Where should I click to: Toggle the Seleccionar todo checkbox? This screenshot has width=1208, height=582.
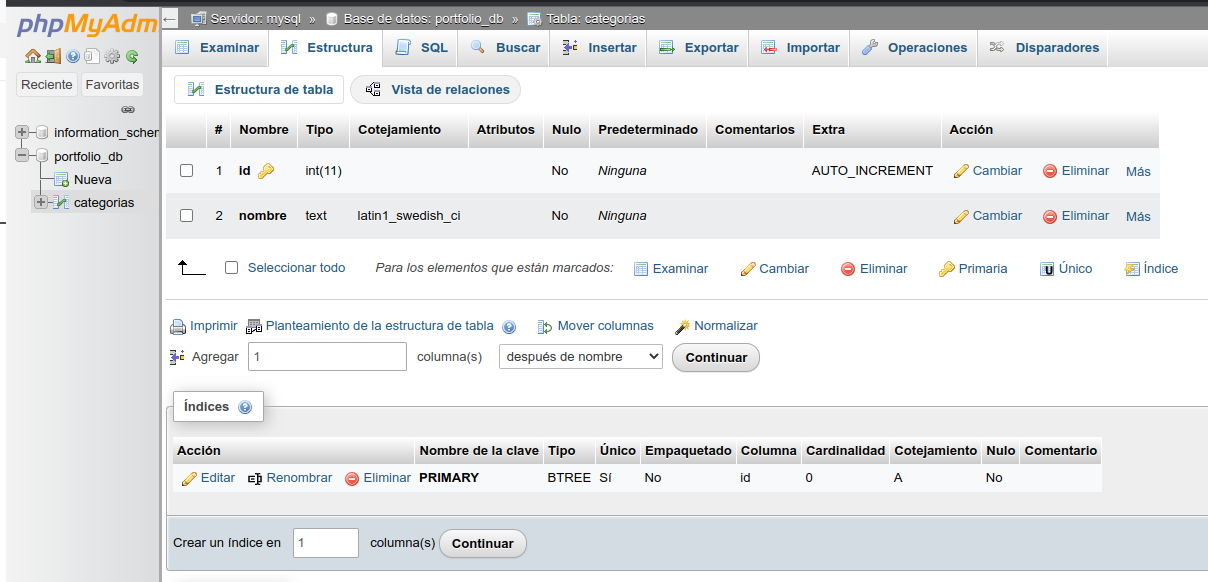pos(232,268)
